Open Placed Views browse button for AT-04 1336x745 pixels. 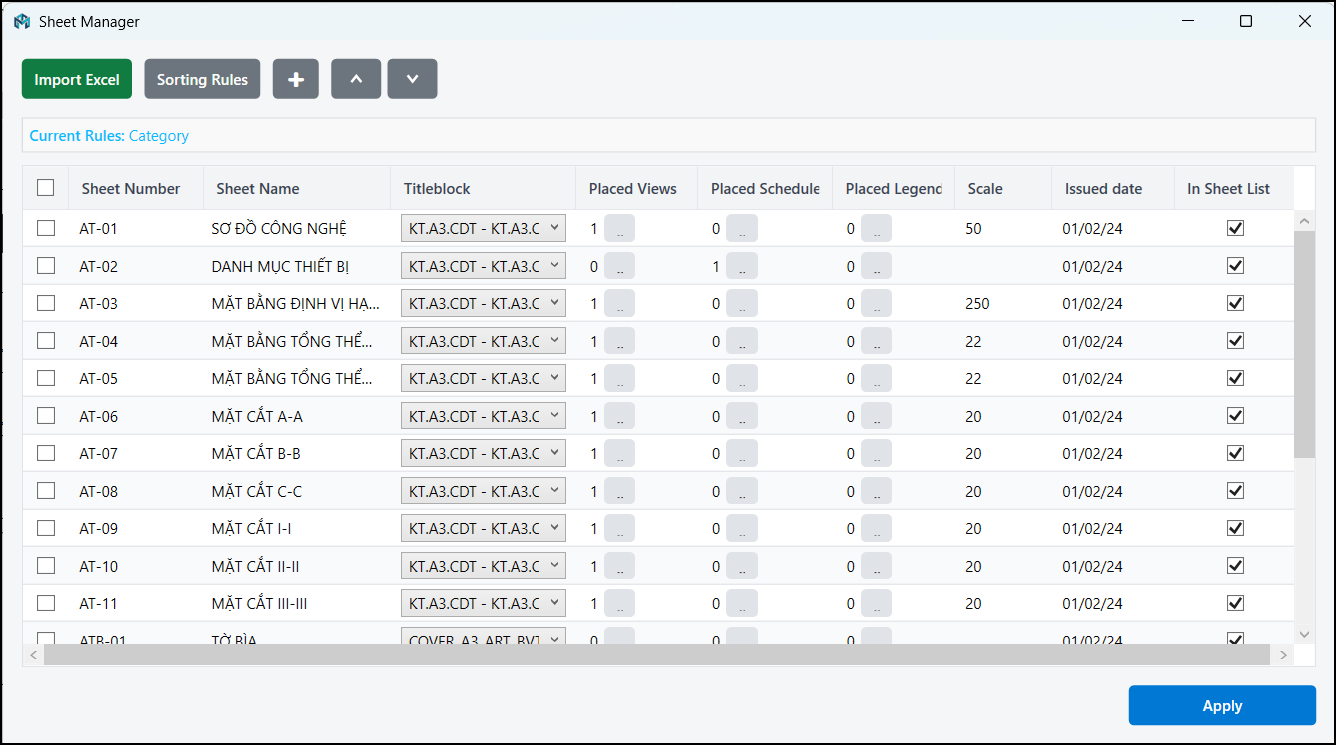pos(619,341)
